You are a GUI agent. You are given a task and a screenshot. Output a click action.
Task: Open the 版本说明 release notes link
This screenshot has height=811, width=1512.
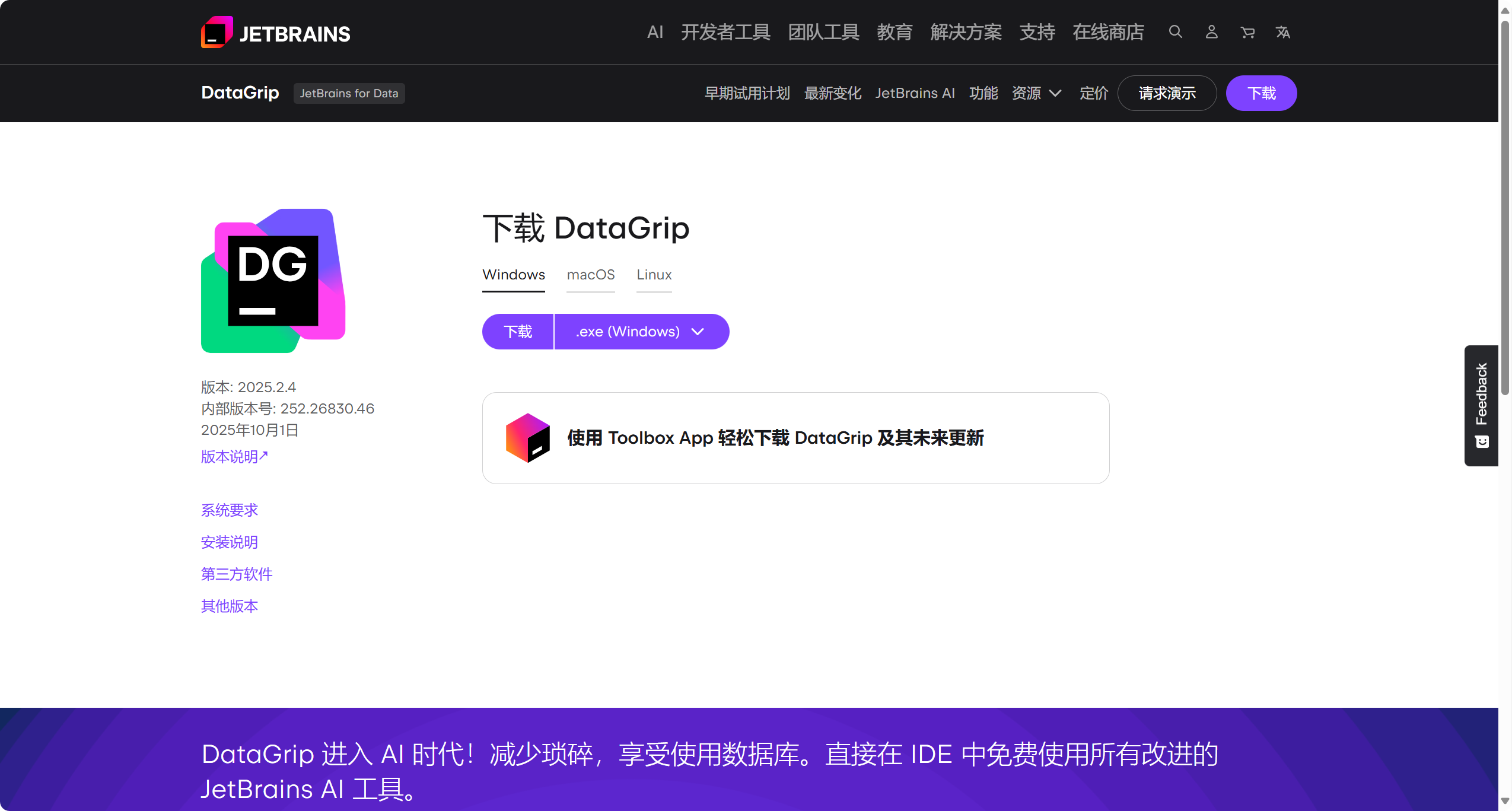click(x=234, y=457)
